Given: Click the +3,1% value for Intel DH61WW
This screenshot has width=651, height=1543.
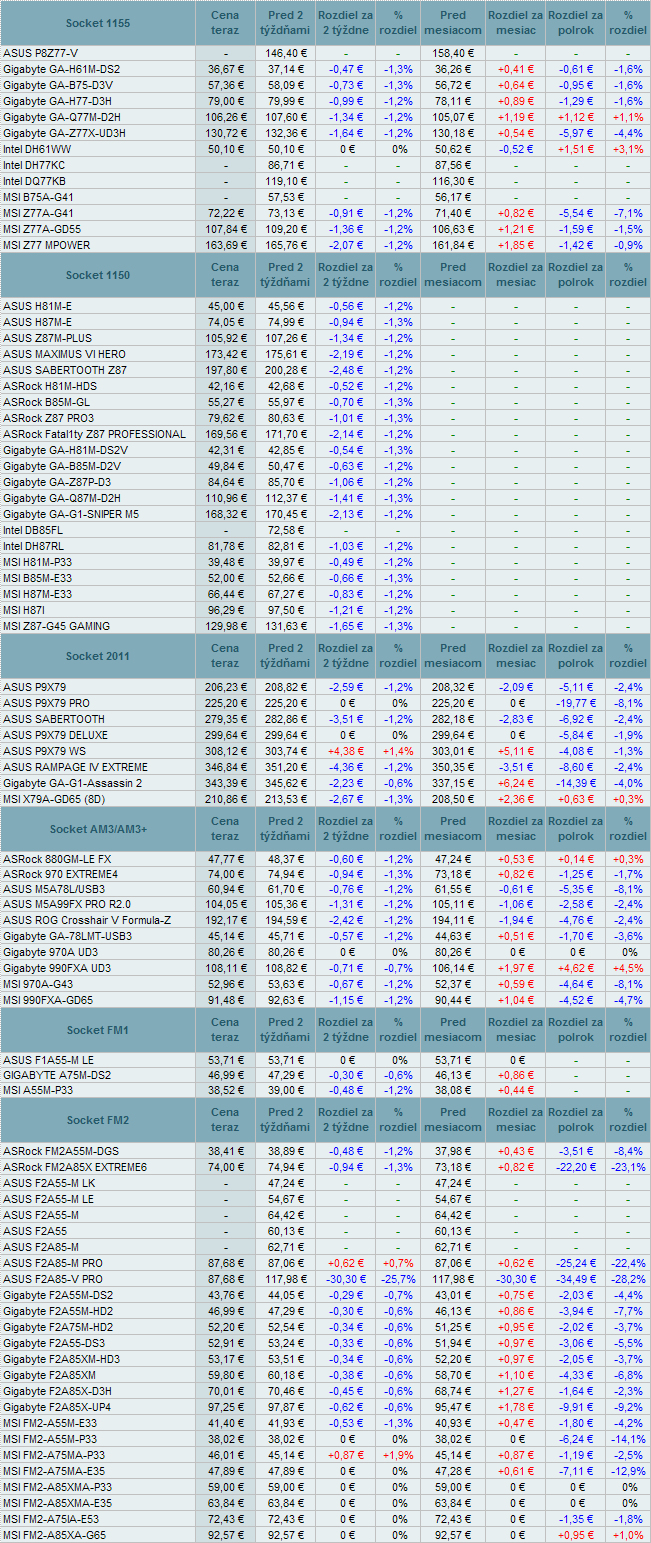Looking at the screenshot, I should pyautogui.click(x=629, y=149).
